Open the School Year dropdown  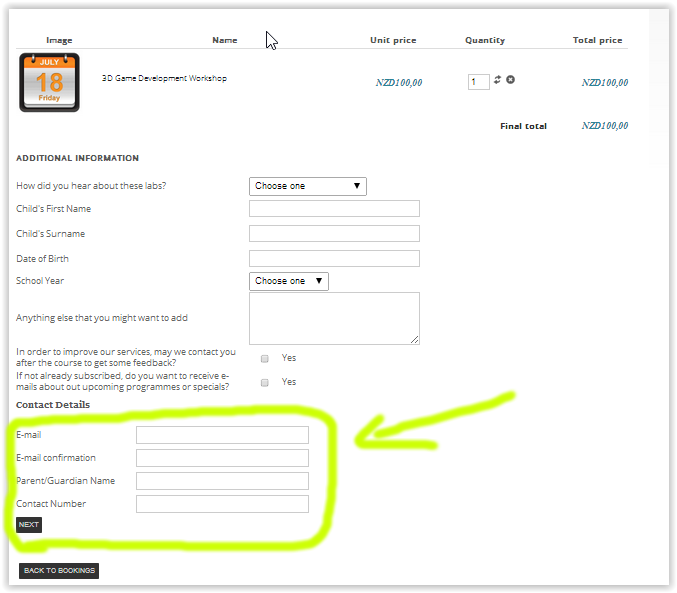click(x=288, y=281)
